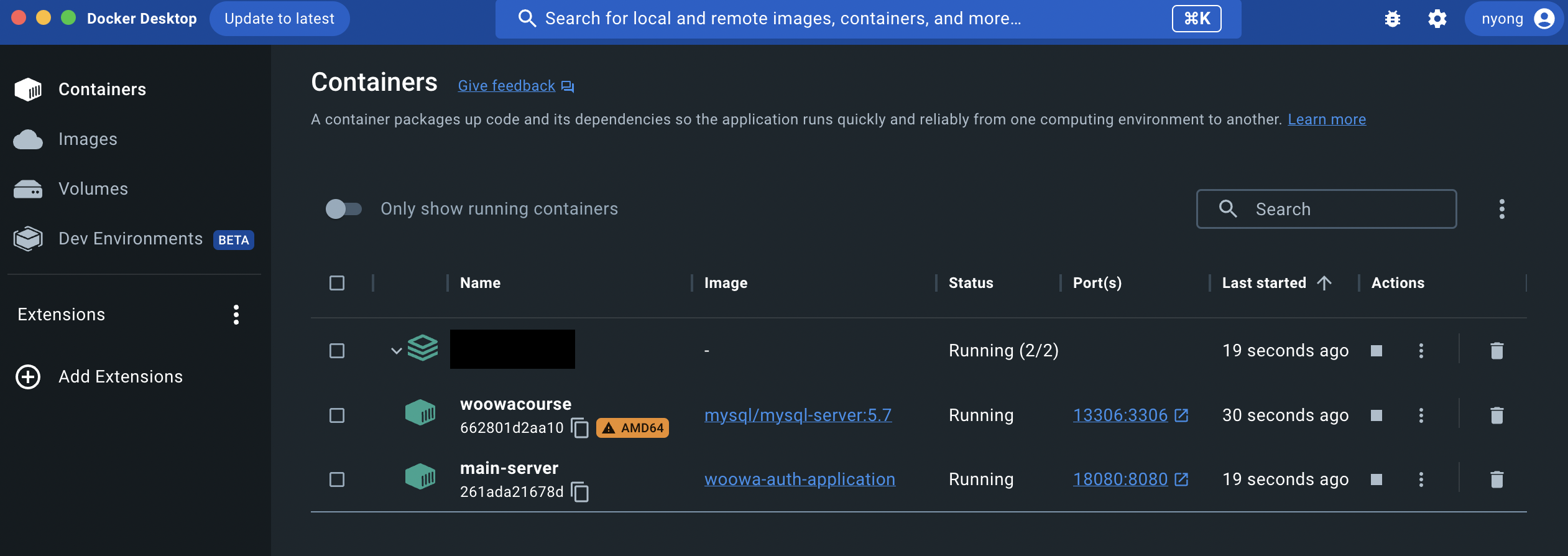The height and width of the screenshot is (556, 1568).
Task: Sort by the Port(s) column header
Action: point(1097,283)
